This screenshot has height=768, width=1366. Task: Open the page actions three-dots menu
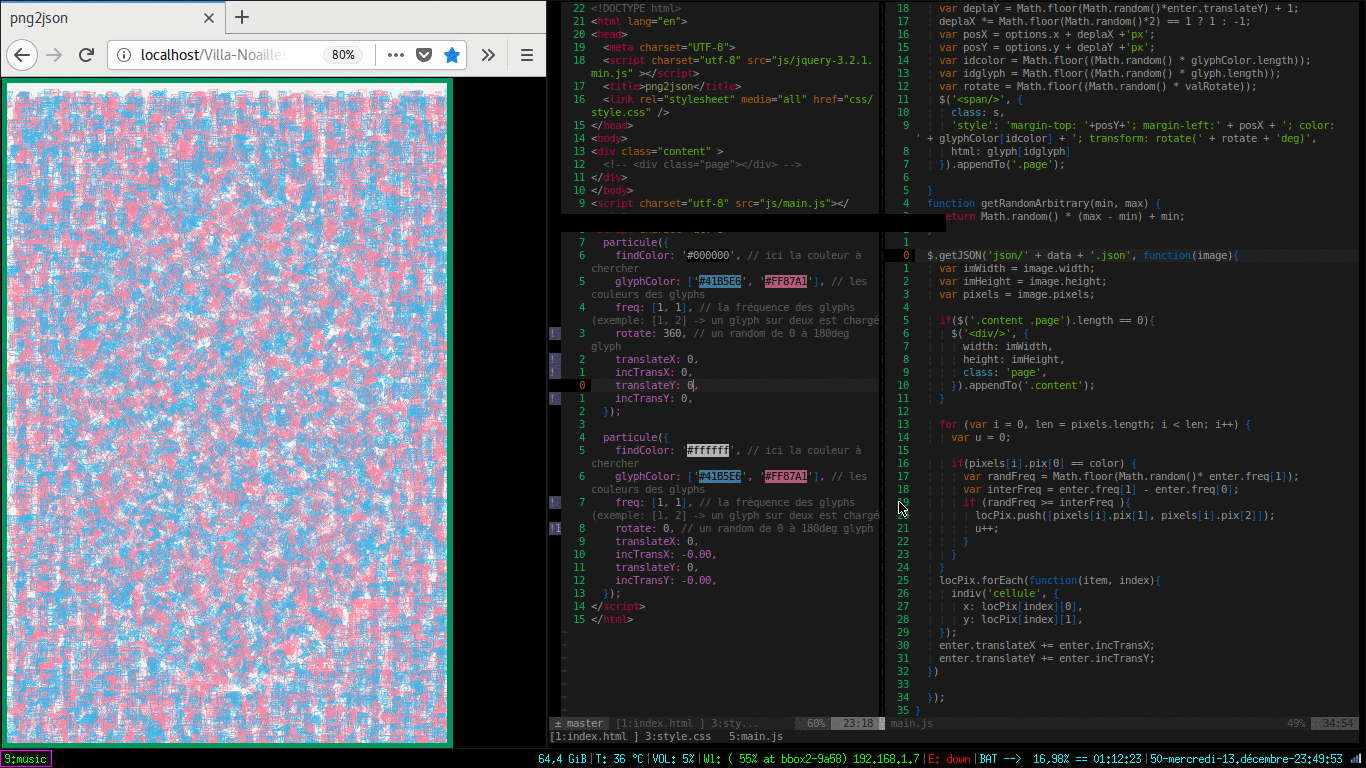(x=395, y=55)
